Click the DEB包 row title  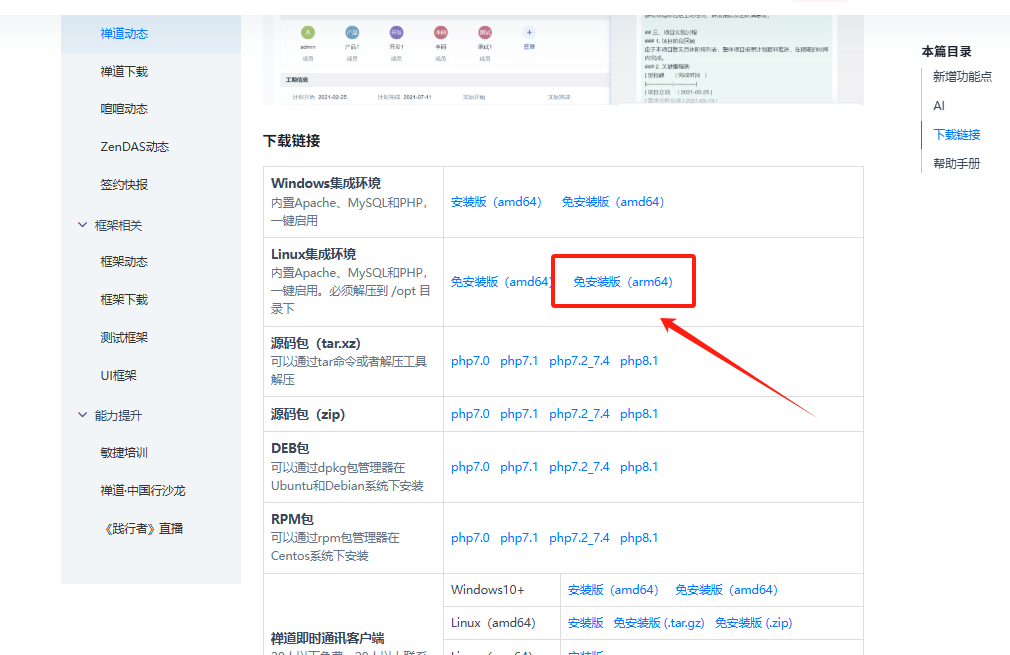pos(290,448)
